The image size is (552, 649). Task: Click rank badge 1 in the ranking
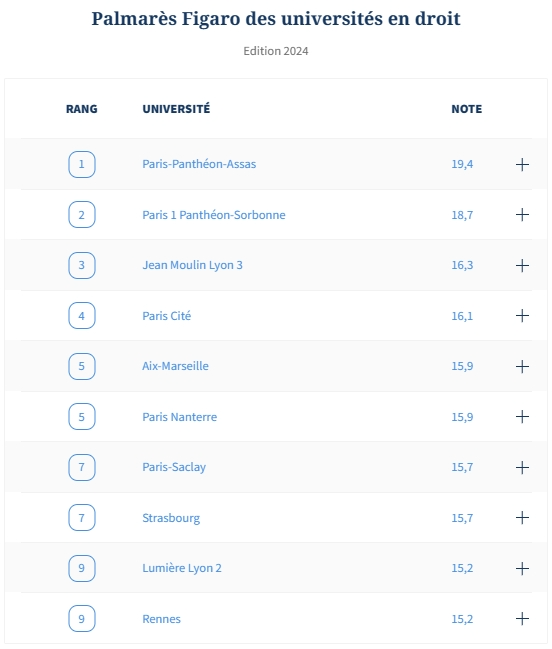point(82,164)
